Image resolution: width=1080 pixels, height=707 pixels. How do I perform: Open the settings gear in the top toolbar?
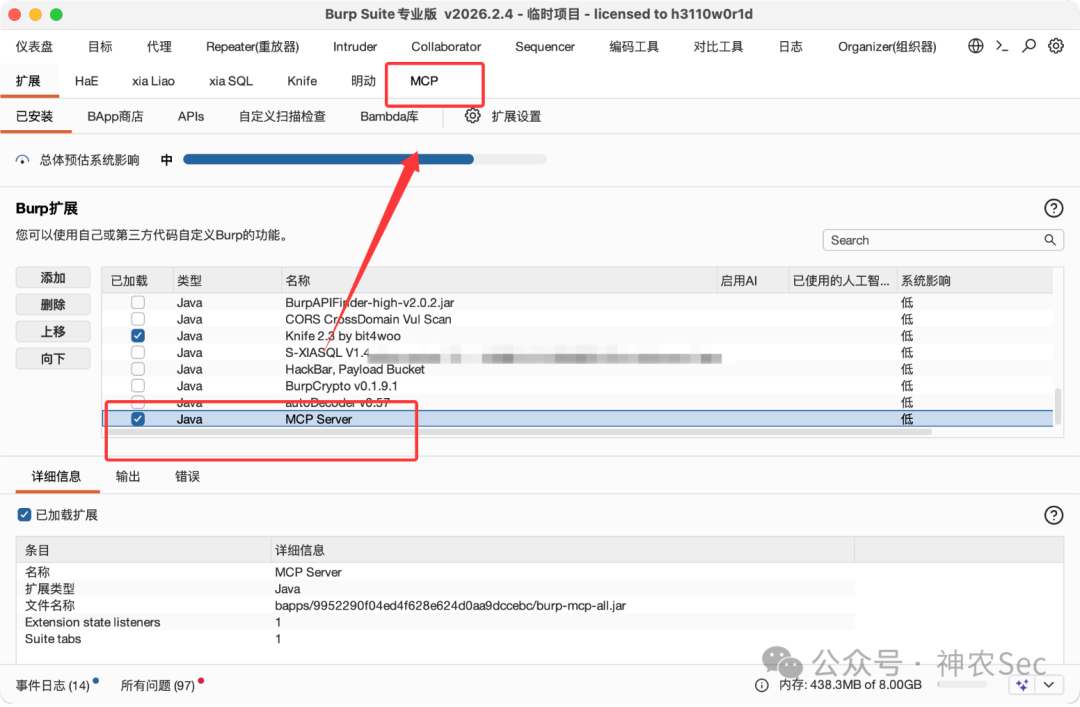pyautogui.click(x=1056, y=46)
